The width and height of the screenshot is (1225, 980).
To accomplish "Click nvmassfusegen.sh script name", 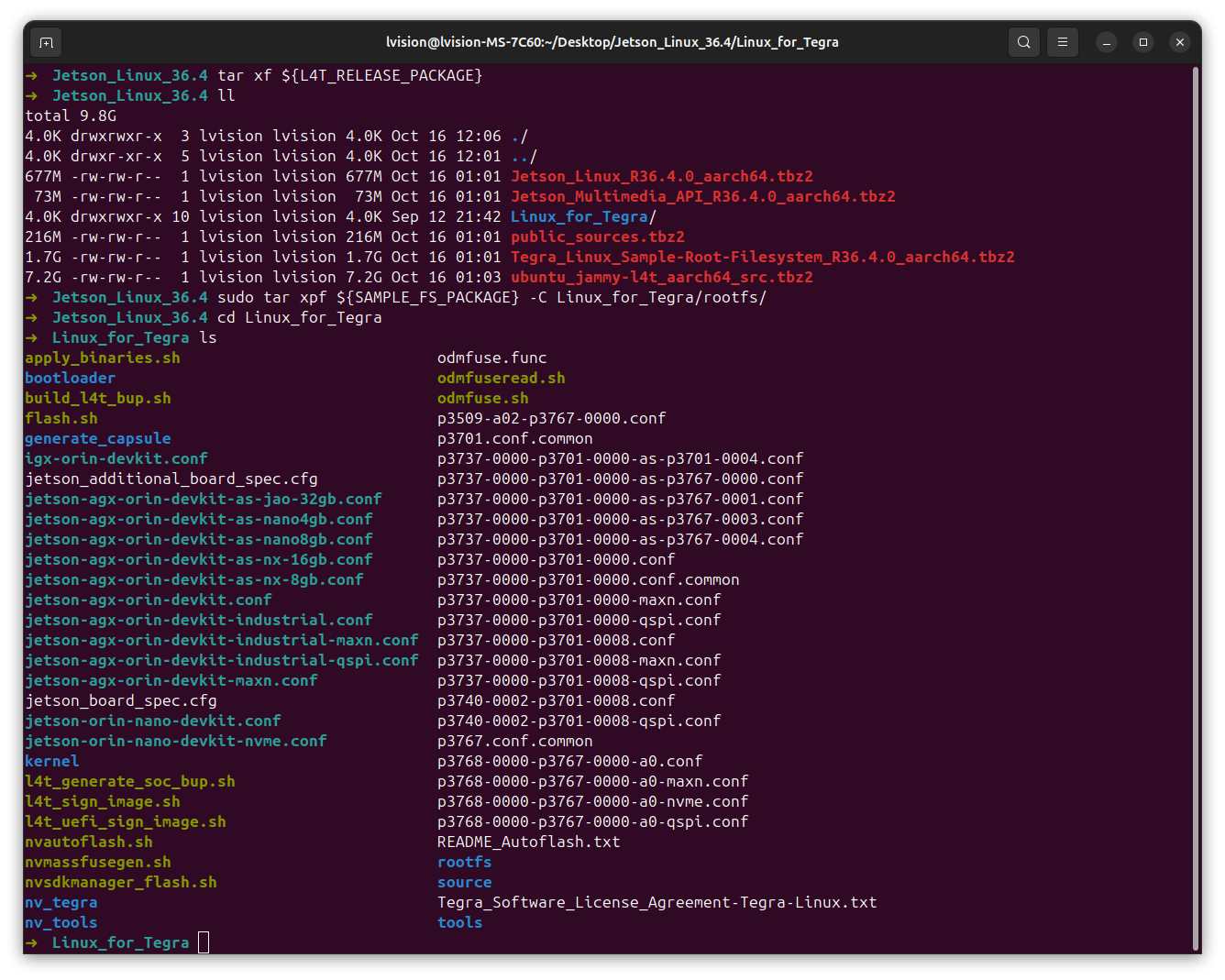I will pos(98,862).
